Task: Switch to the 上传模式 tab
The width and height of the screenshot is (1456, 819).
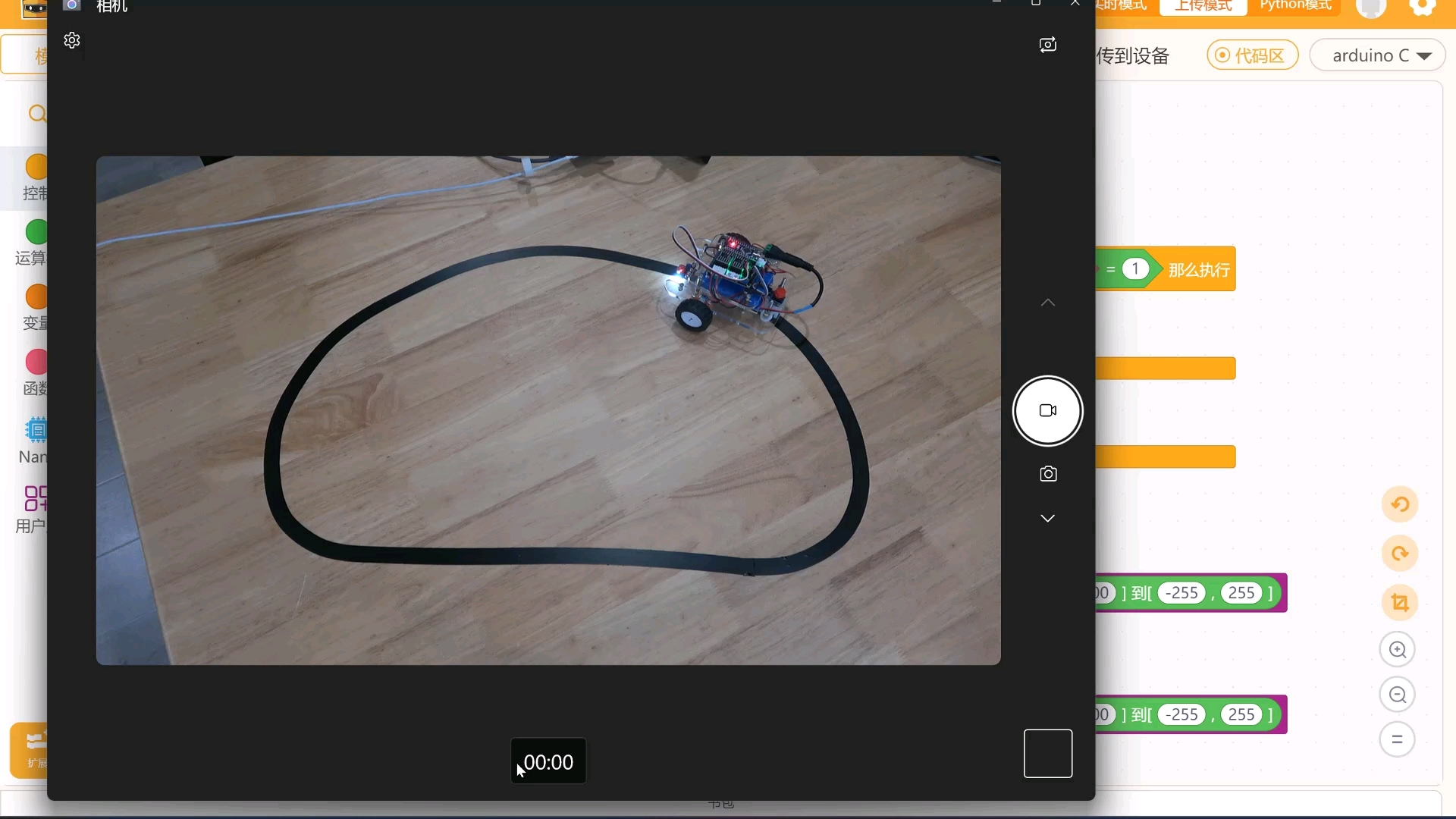Action: tap(1203, 6)
